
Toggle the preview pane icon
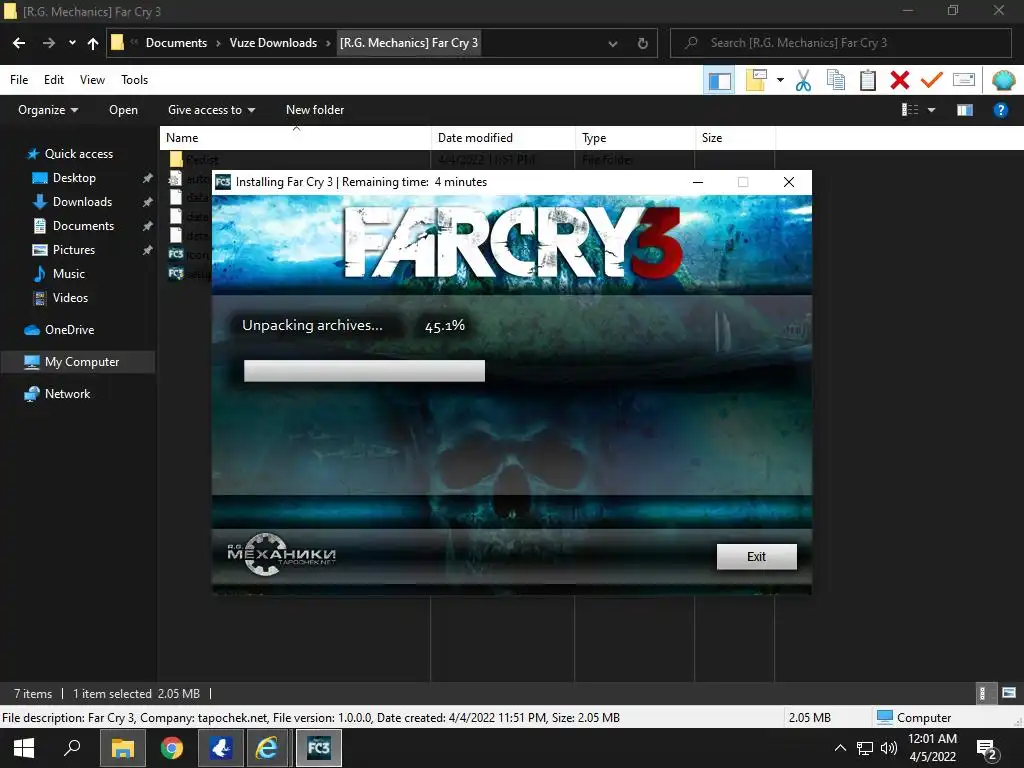(x=965, y=110)
